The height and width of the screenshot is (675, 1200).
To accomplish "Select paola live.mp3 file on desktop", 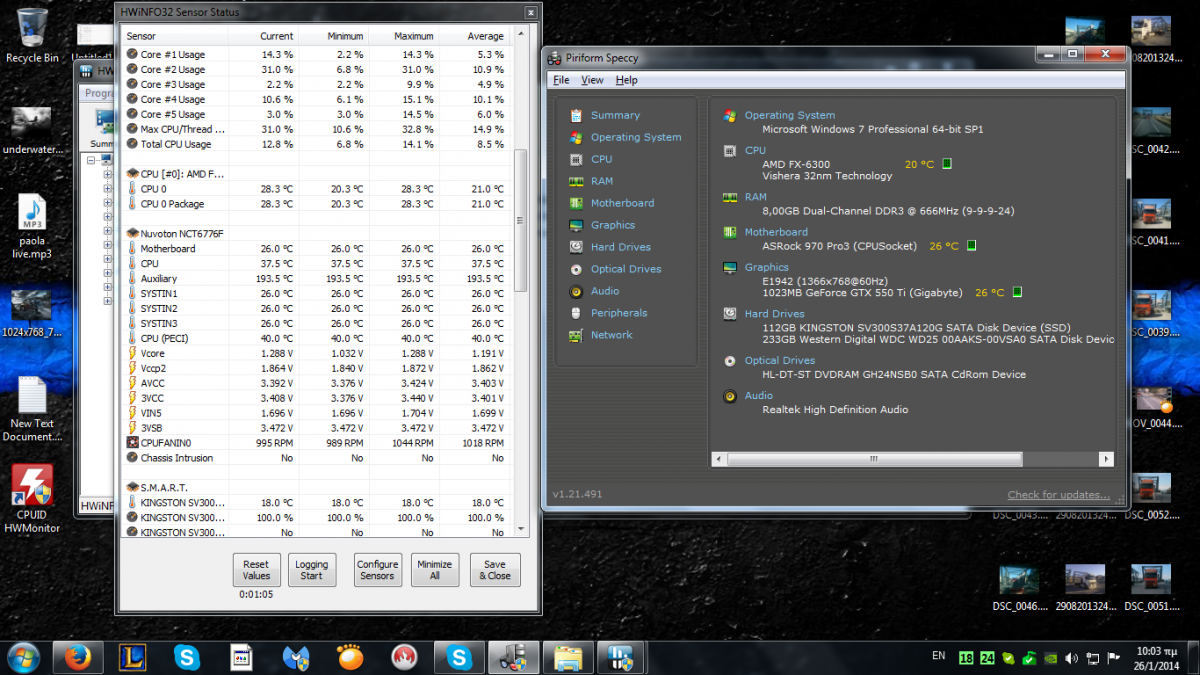I will 32,227.
